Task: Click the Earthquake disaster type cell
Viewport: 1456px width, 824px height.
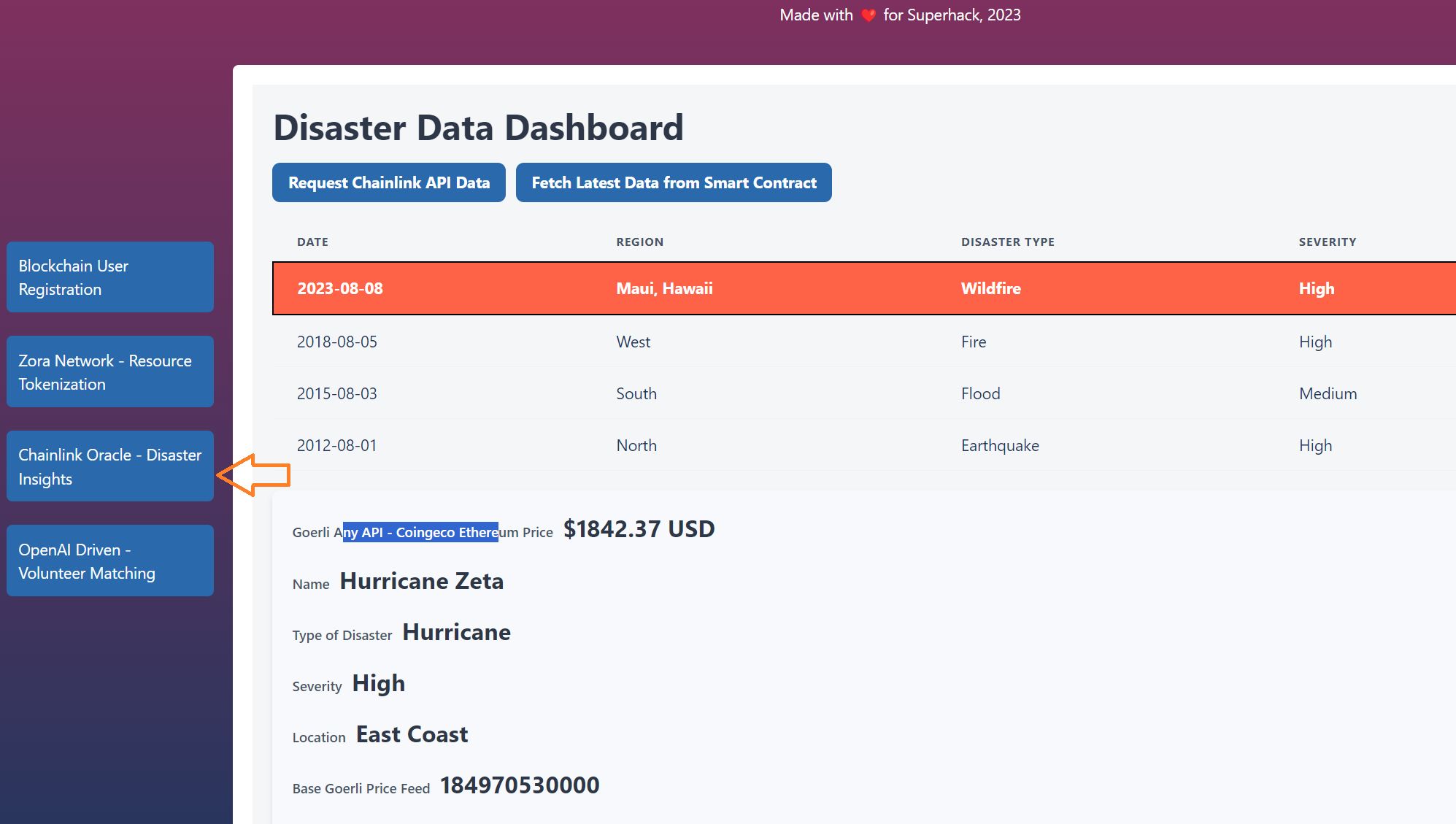Action: coord(999,445)
